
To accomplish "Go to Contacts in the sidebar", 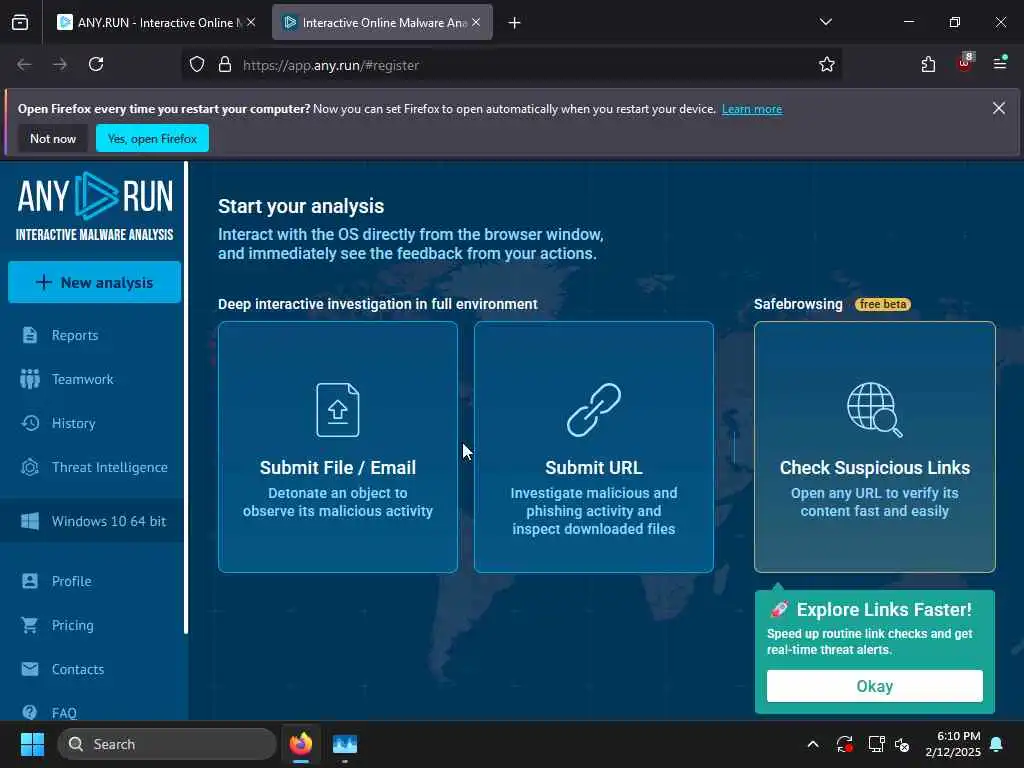I will coord(78,669).
